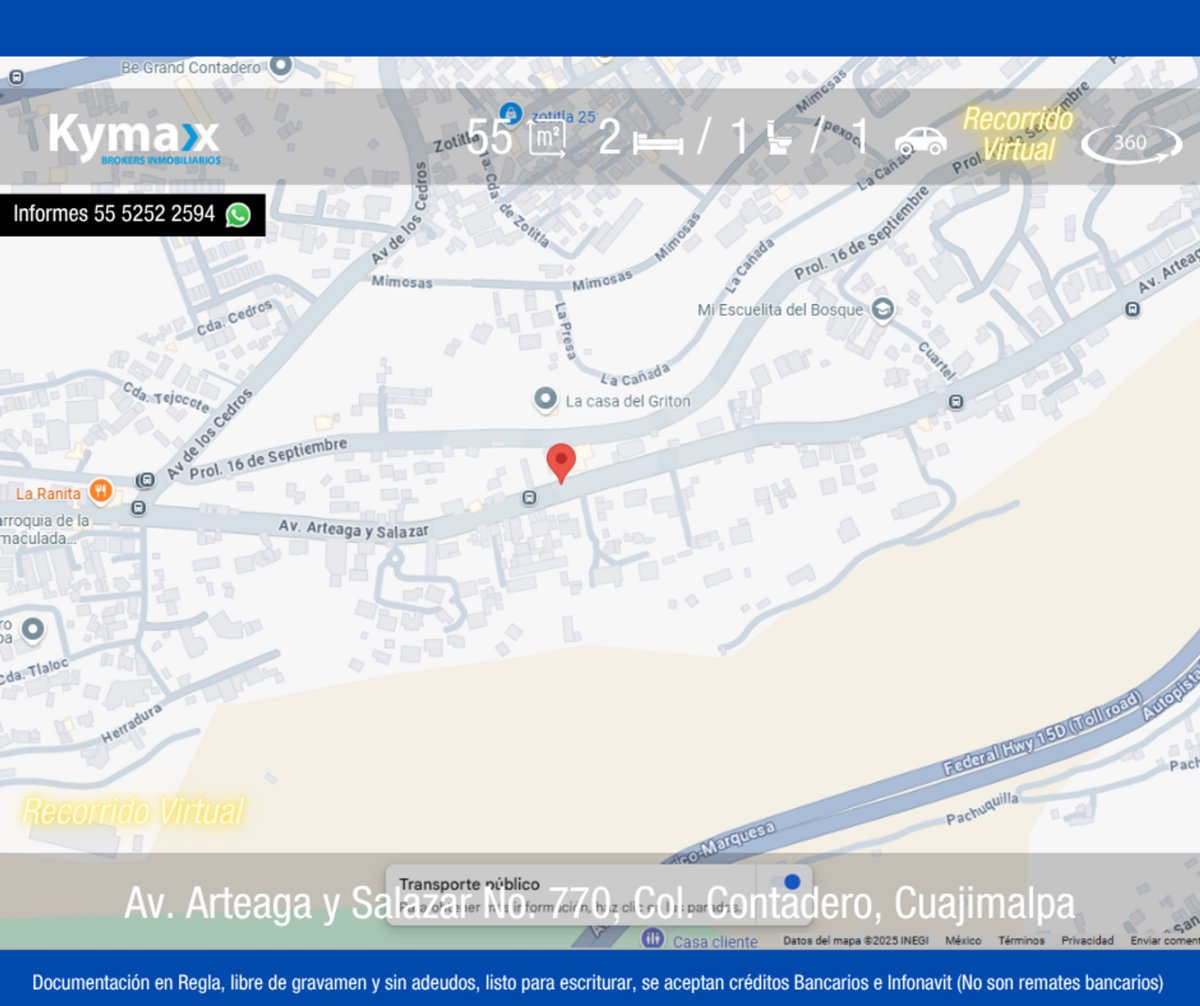Toggle the Transporte público switch
This screenshot has width=1200, height=1006.
(x=784, y=882)
